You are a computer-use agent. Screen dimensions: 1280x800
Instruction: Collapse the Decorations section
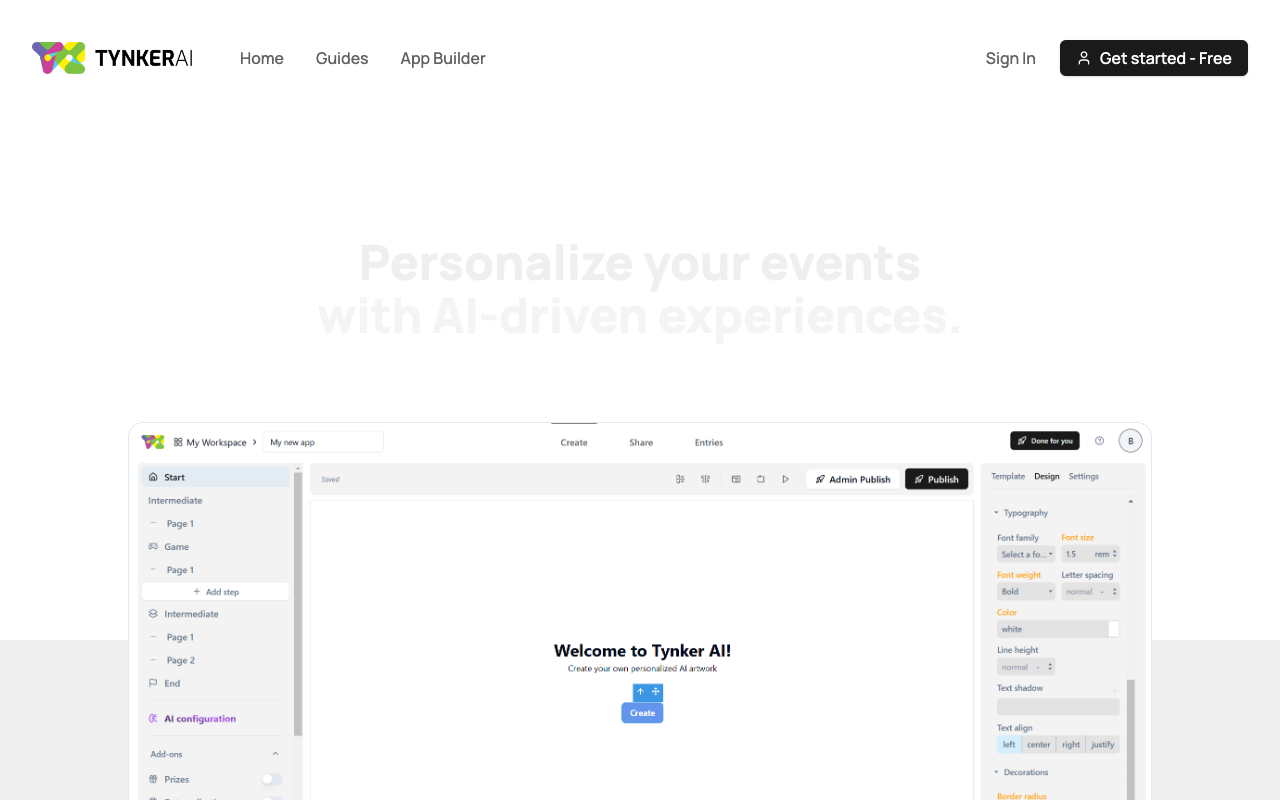tap(996, 772)
